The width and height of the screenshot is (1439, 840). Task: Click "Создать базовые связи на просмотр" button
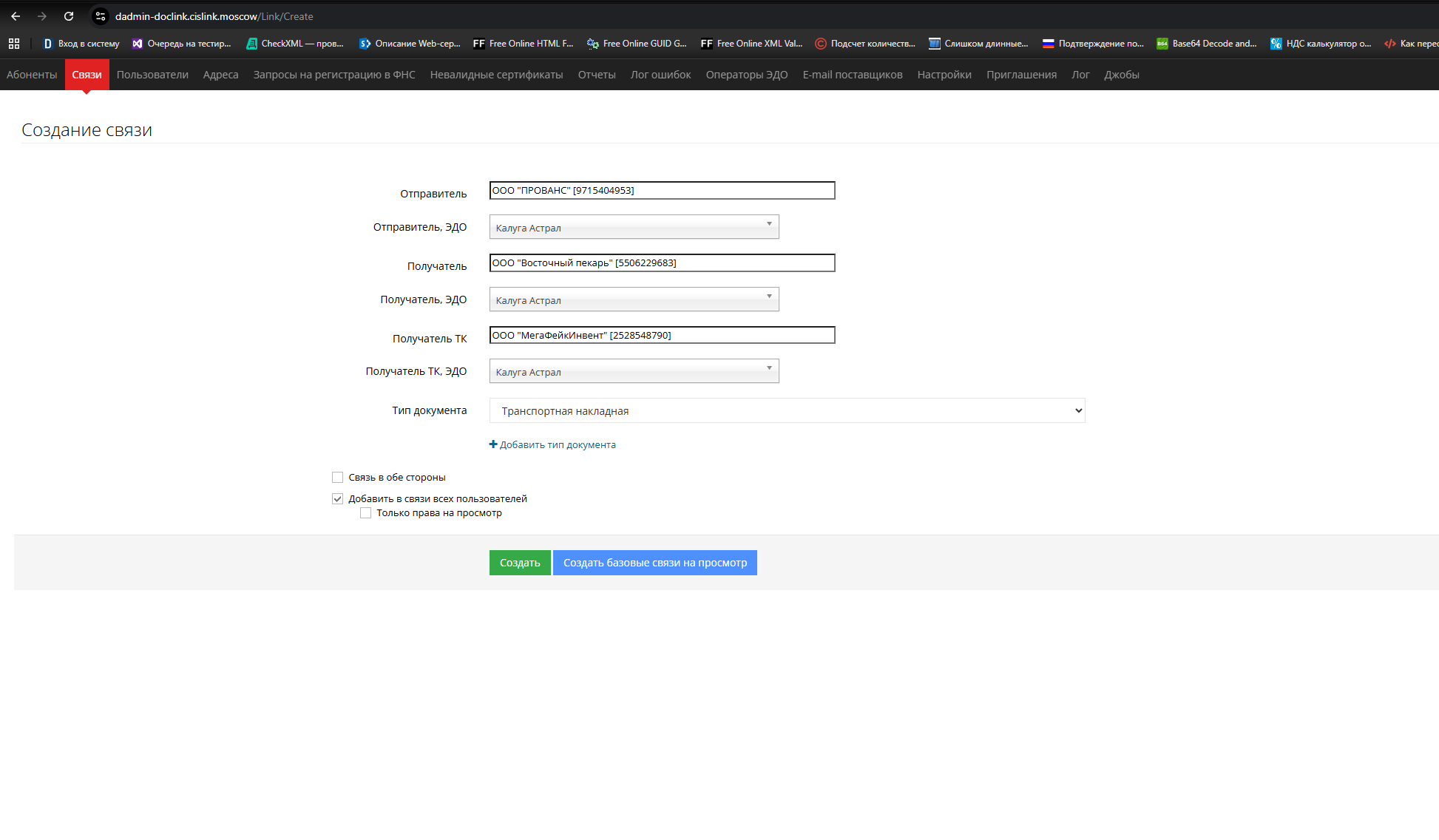point(654,563)
